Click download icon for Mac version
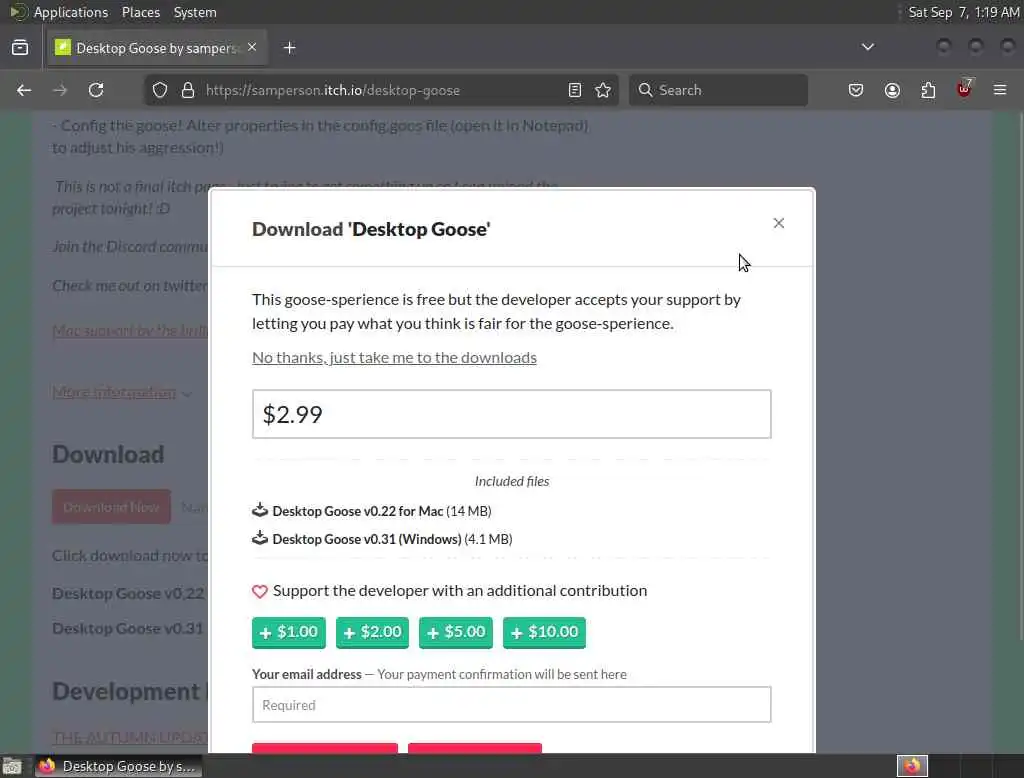 coord(260,510)
